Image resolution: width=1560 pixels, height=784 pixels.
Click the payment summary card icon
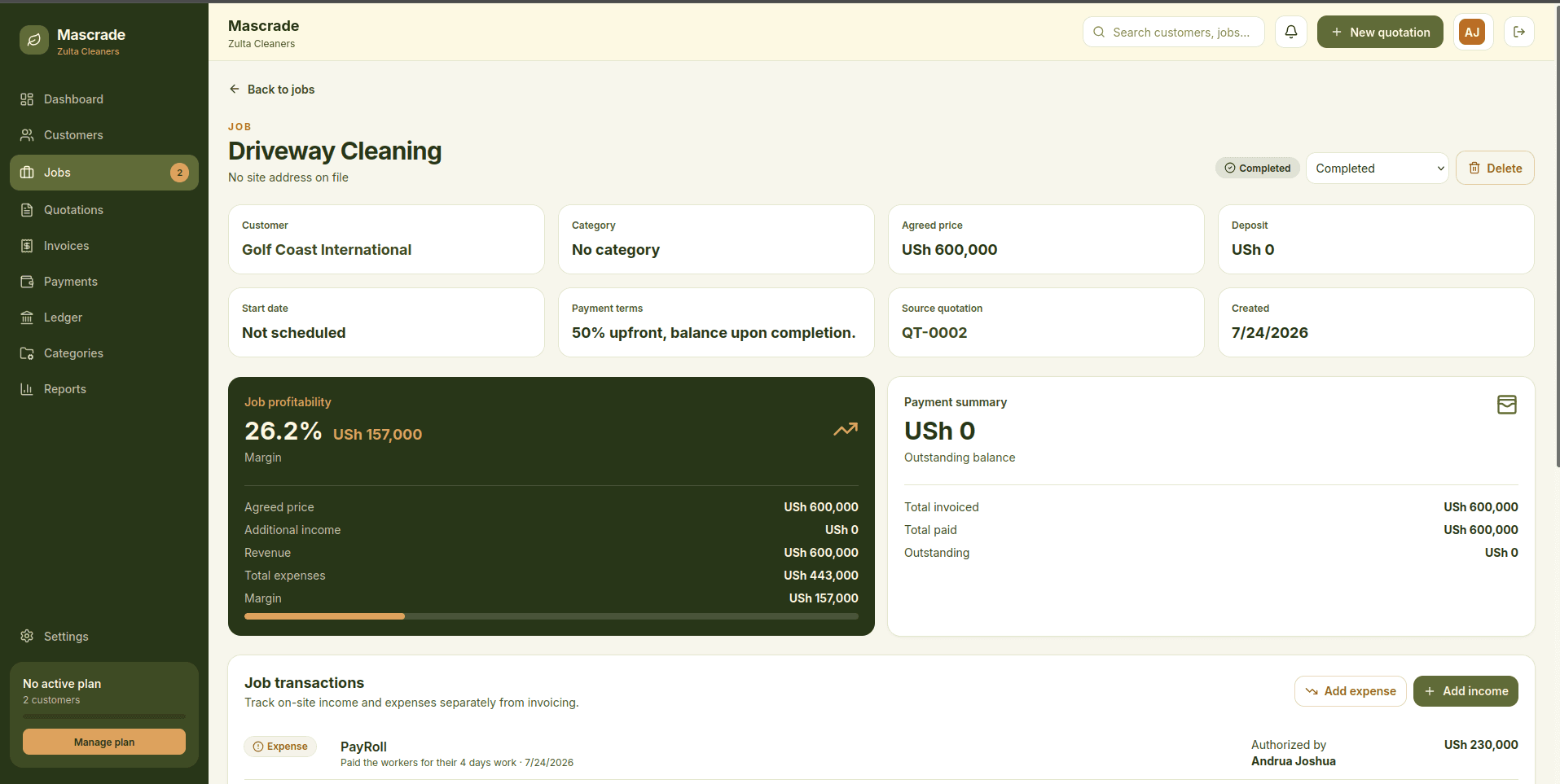pos(1507,405)
